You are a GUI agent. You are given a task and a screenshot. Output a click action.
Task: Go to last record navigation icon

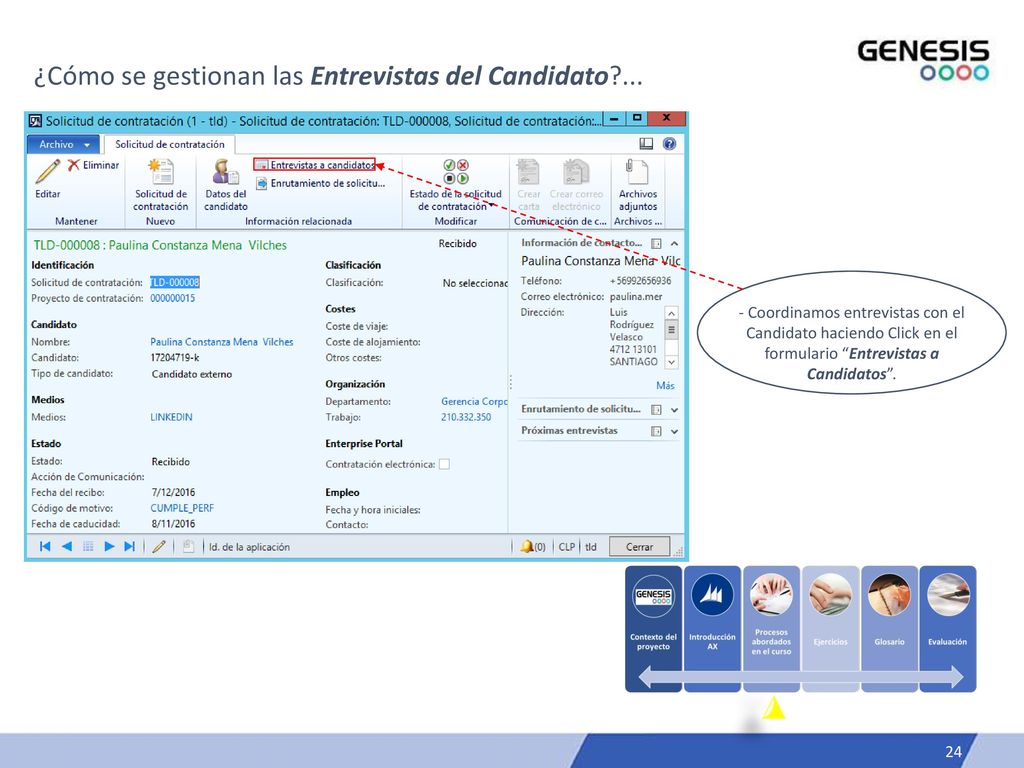[129, 547]
